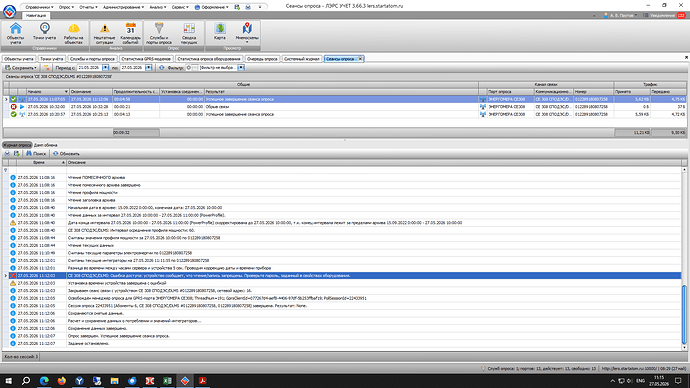
Task: Open Adobe Acrobat from taskbar
Action: (202, 381)
